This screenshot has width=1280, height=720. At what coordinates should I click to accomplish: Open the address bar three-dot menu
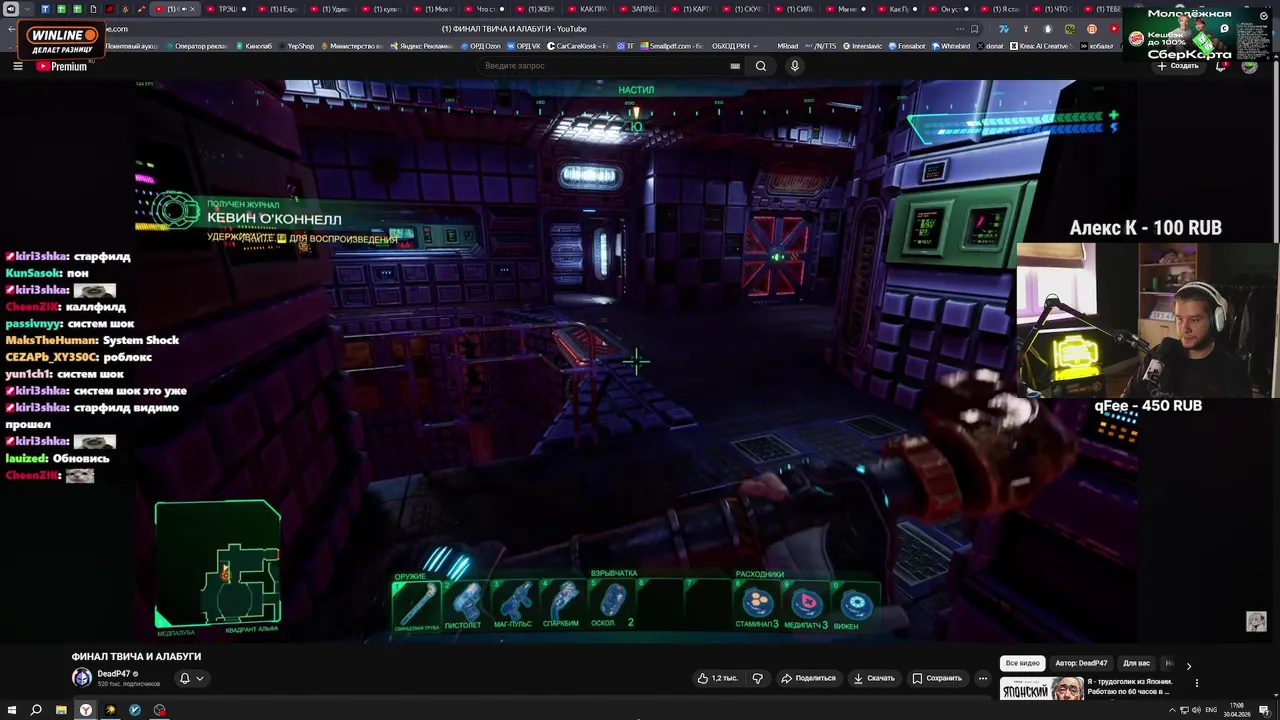(x=958, y=29)
